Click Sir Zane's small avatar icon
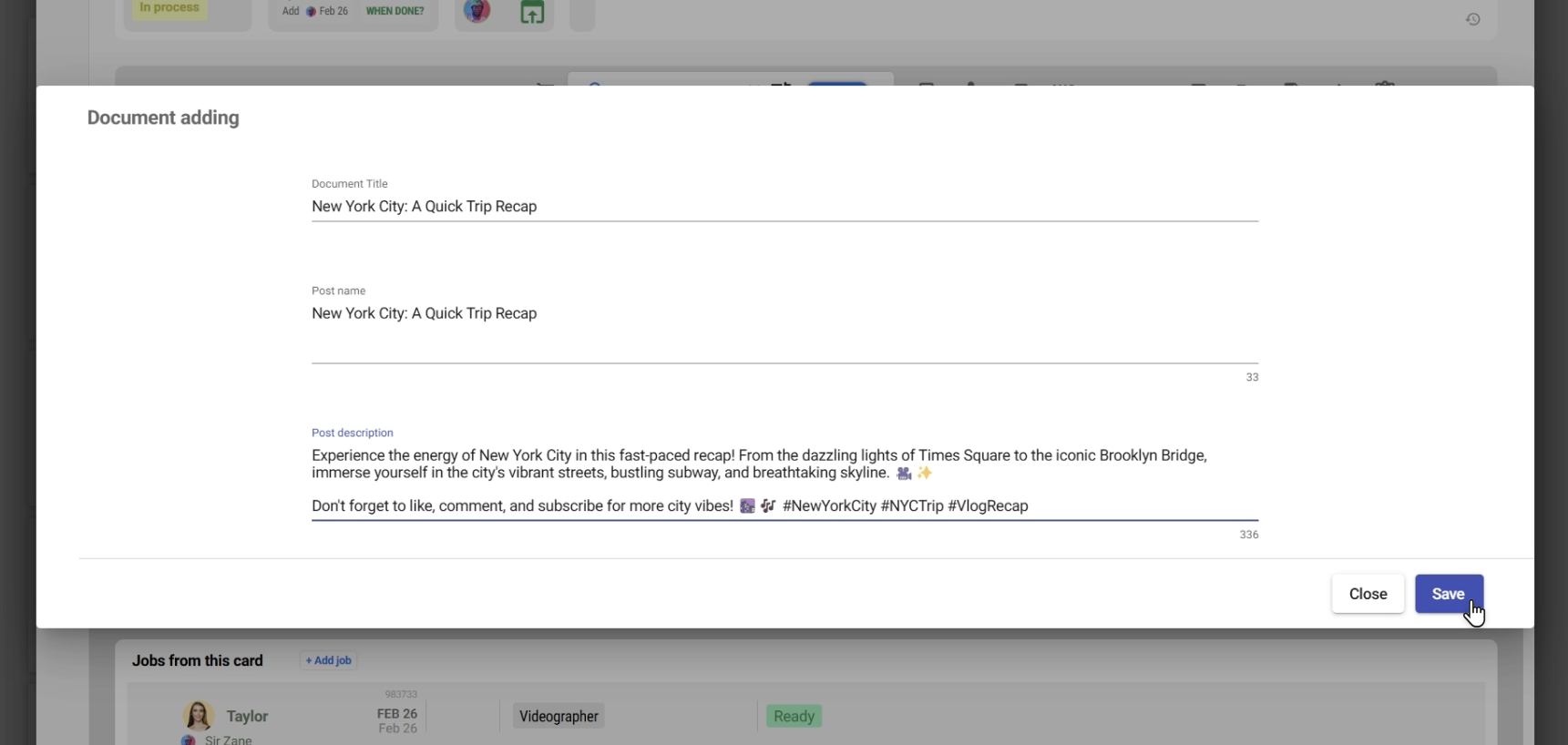Image resolution: width=1568 pixels, height=745 pixels. [x=189, y=740]
